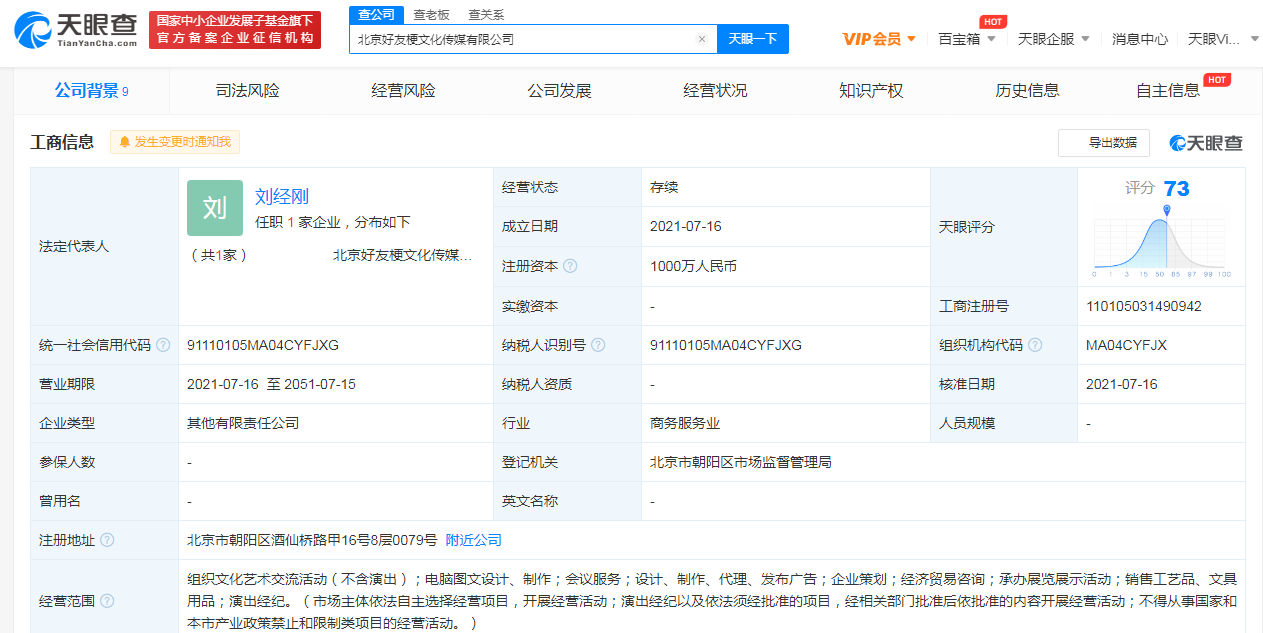
Task: Open the 司法风险 tab
Action: click(x=248, y=91)
